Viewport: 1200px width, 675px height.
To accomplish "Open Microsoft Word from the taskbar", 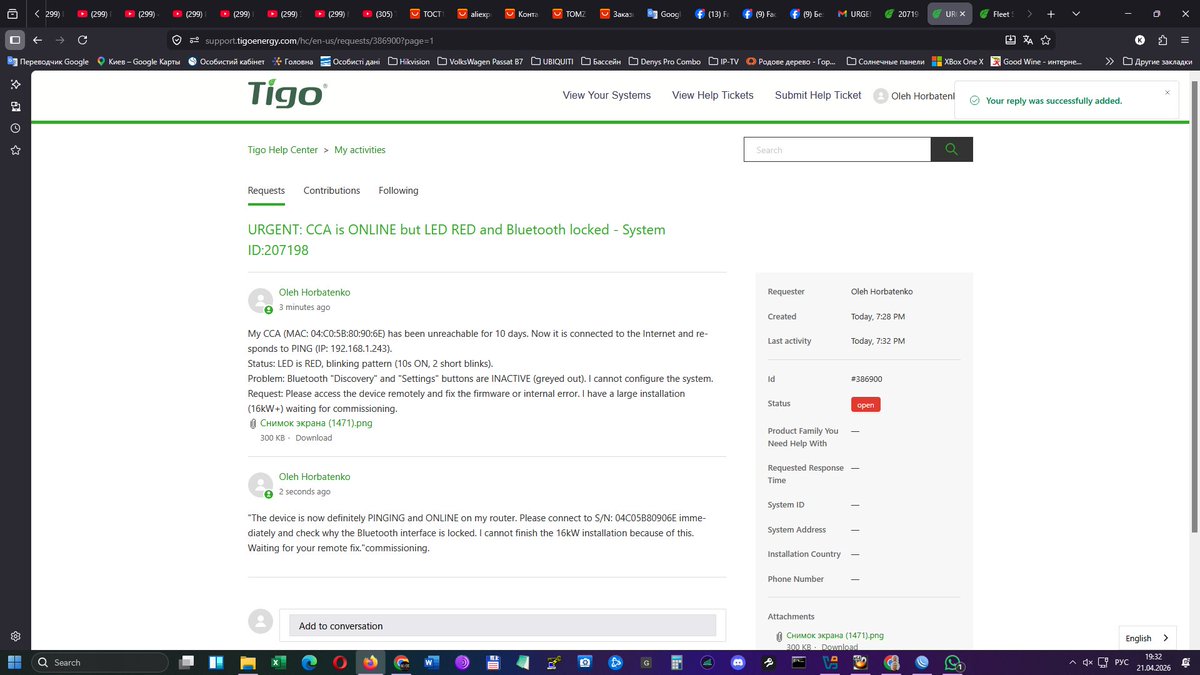I will coord(432,662).
